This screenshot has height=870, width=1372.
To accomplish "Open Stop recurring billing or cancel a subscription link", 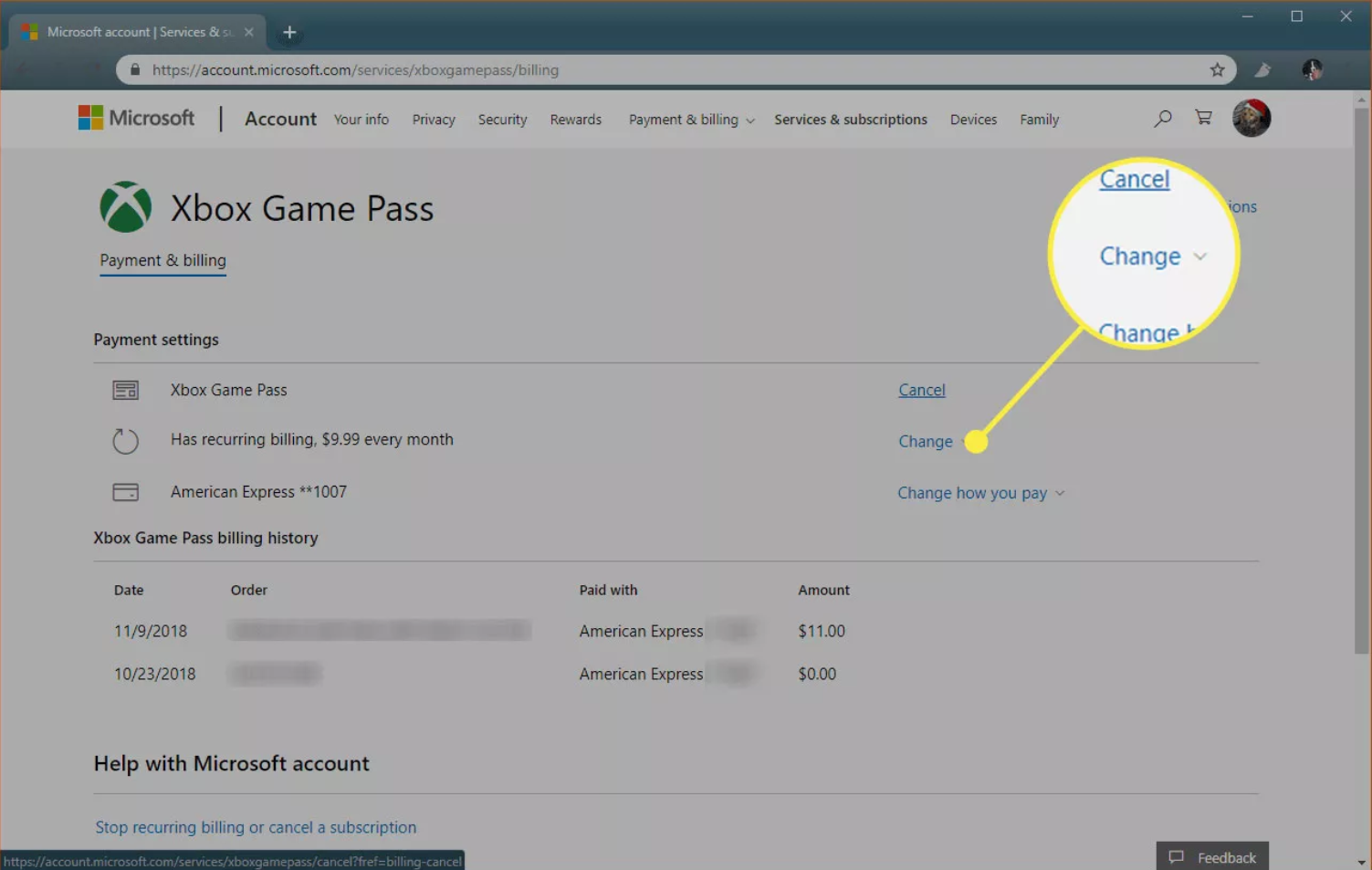I will (x=256, y=827).
